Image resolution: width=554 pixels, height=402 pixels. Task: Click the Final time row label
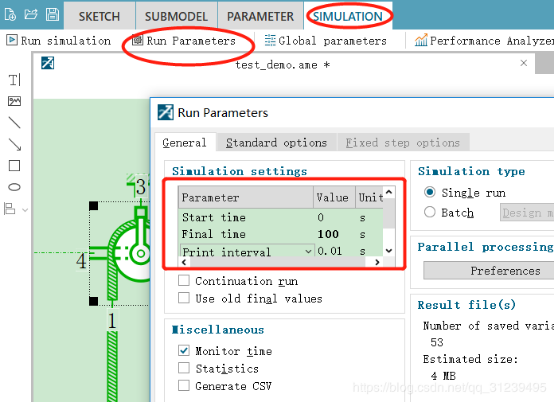[213, 234]
